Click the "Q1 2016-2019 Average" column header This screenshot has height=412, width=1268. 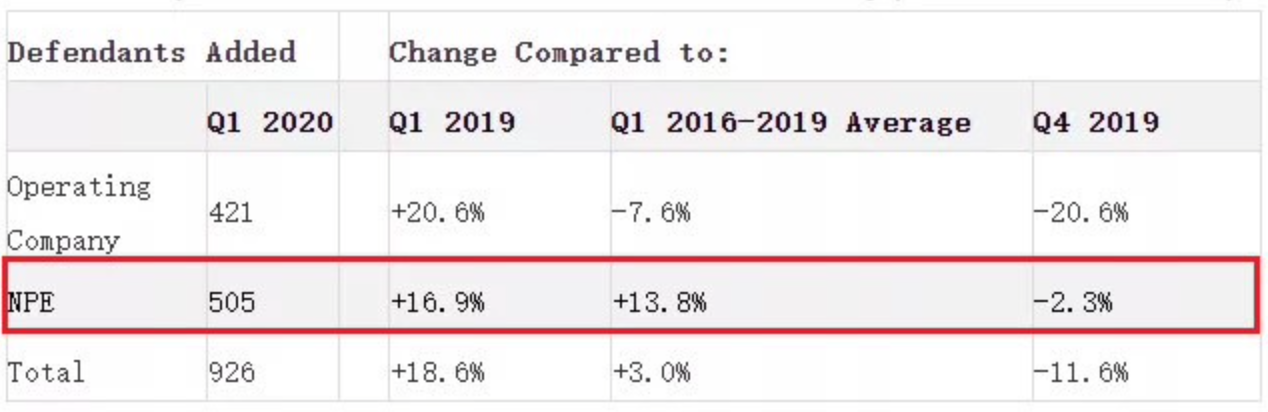coord(791,123)
